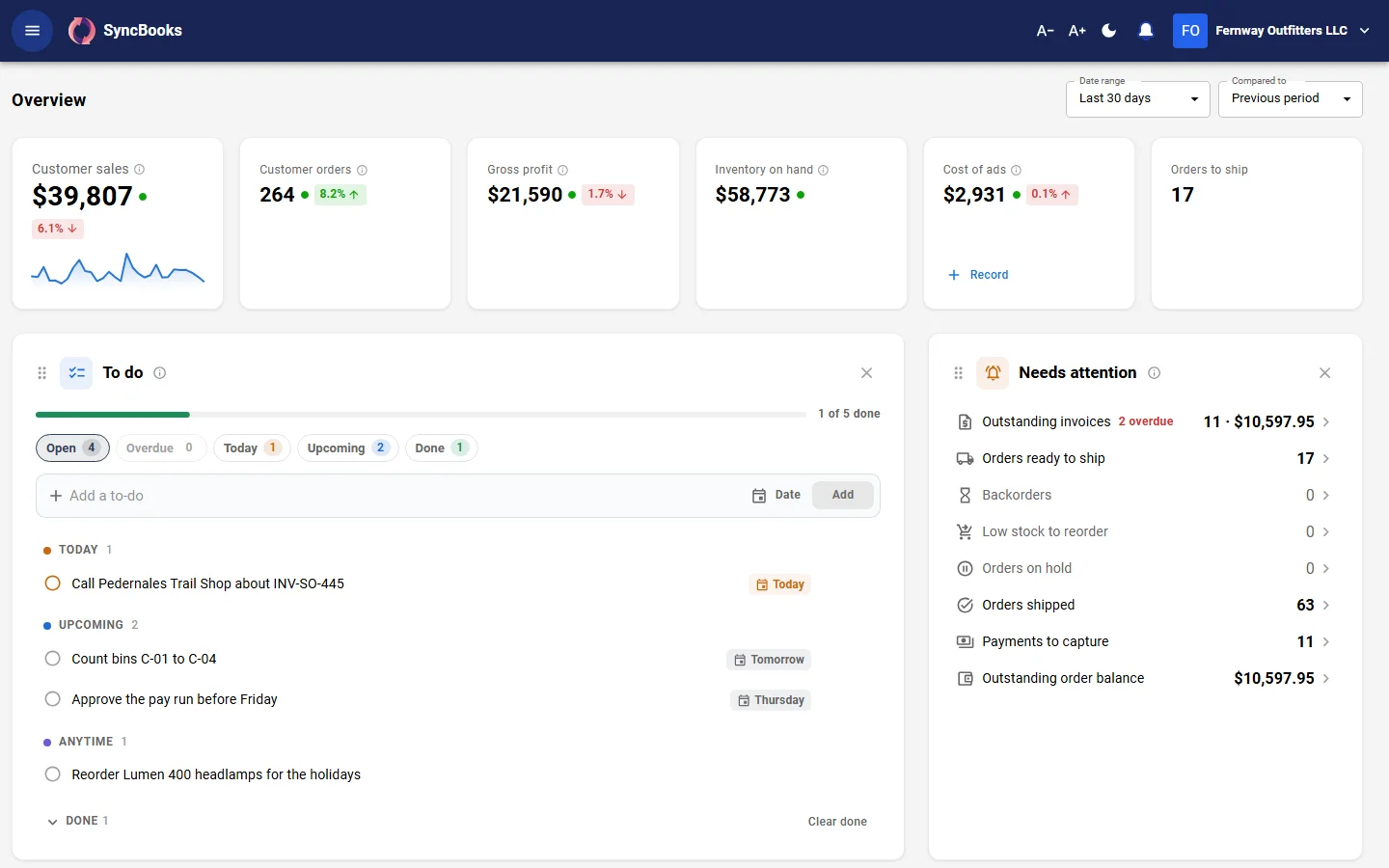
Task: Click the To do checklist icon
Action: point(77,373)
